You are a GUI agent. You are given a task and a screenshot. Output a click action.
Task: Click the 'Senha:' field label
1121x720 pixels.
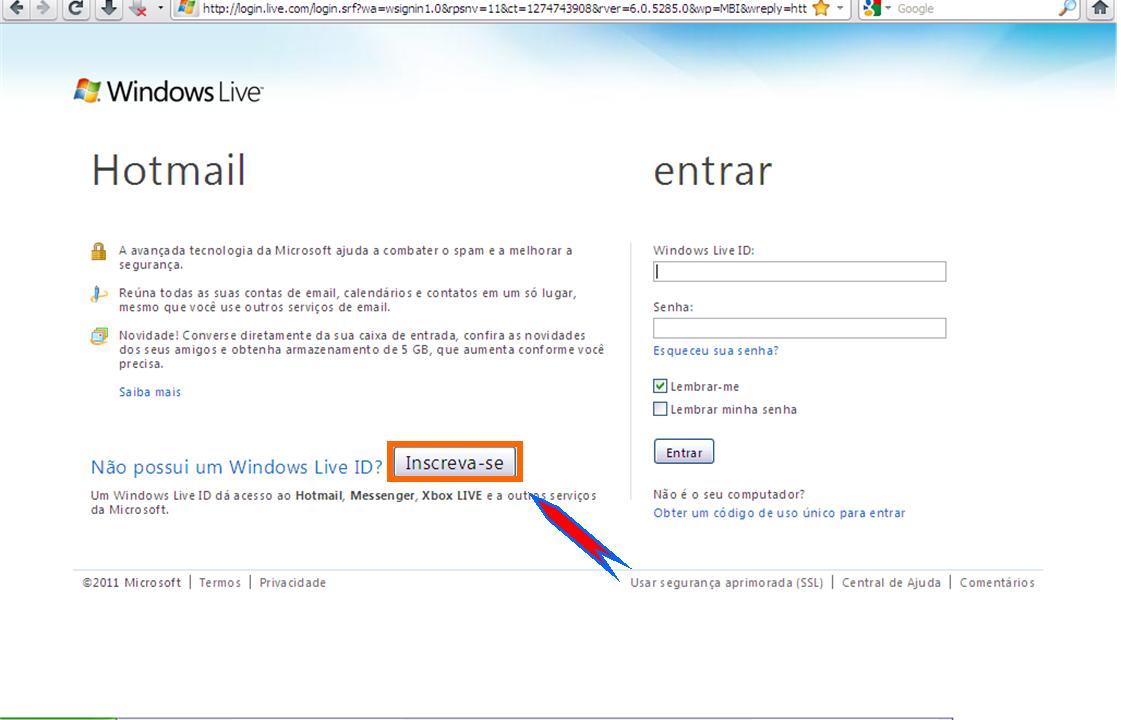tap(673, 307)
